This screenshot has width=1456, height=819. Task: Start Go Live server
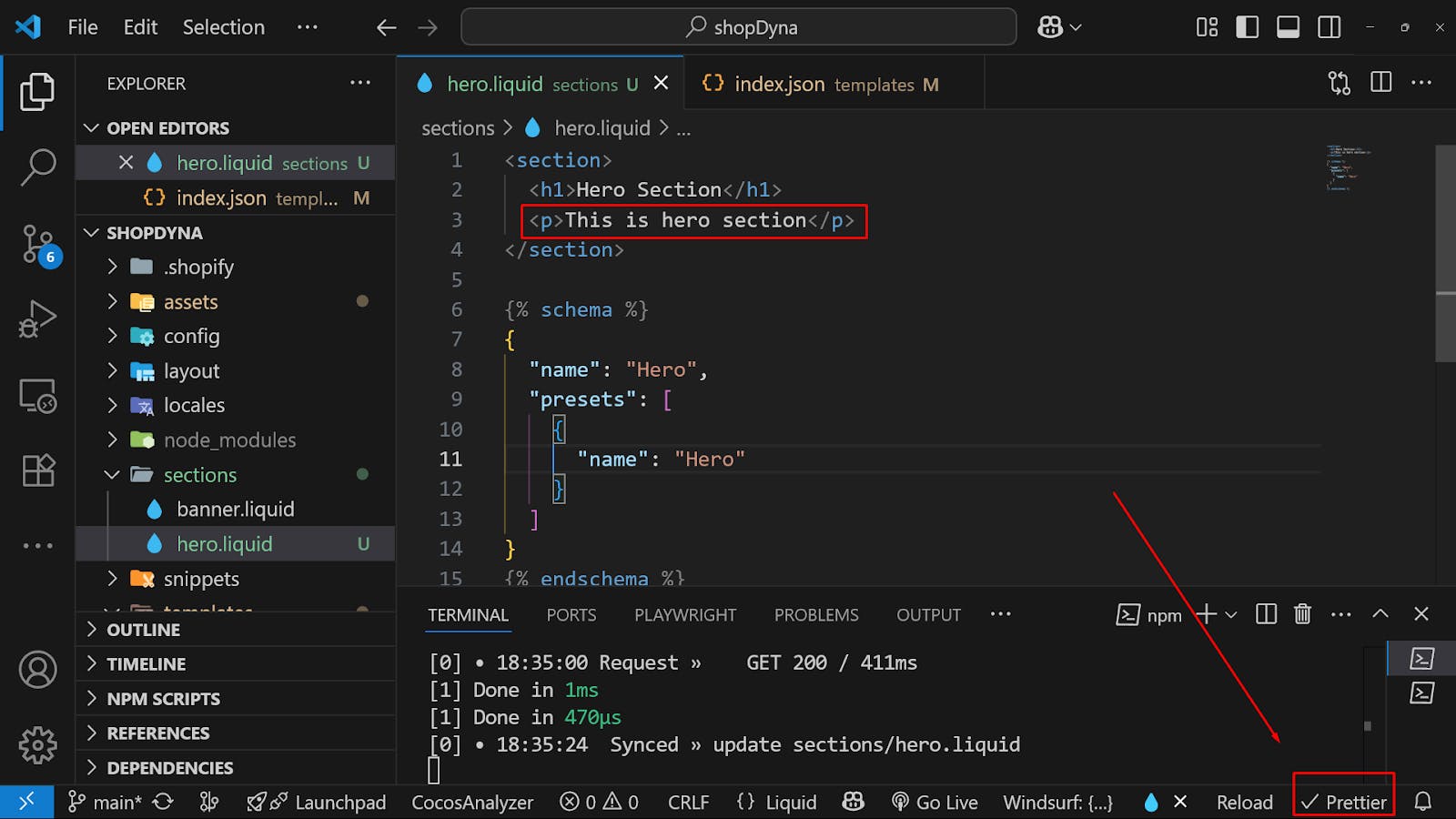[x=935, y=802]
